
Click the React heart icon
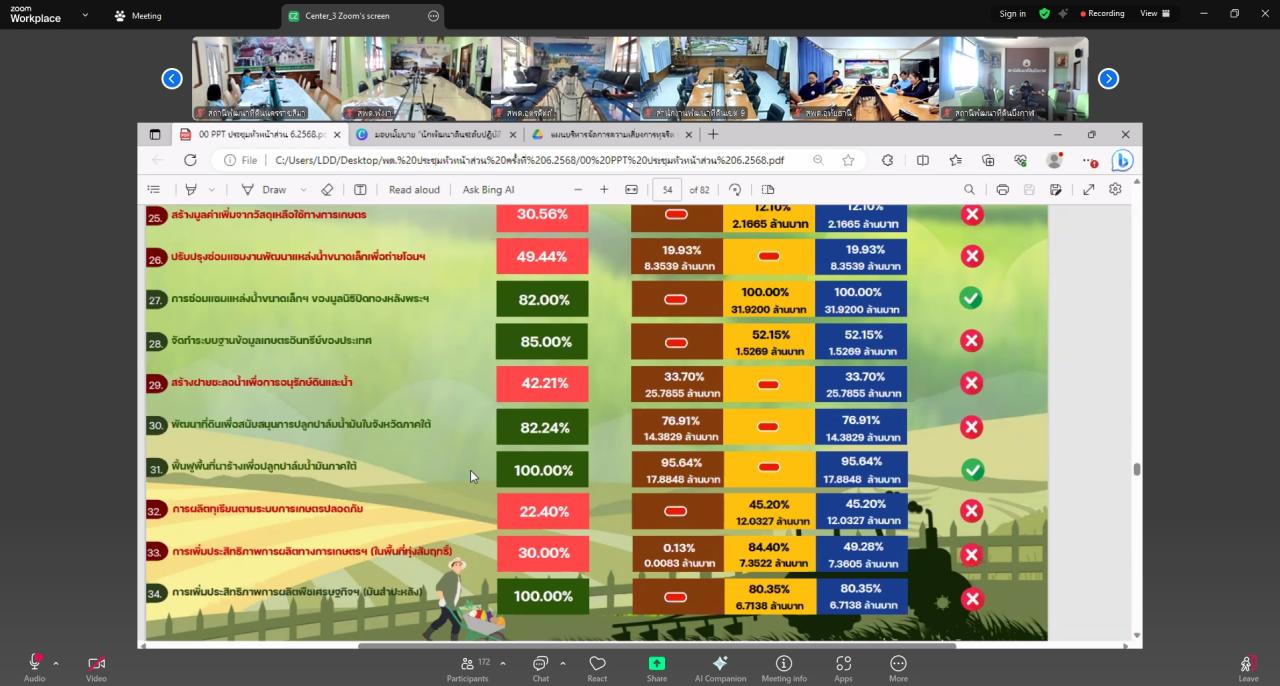tap(597, 664)
